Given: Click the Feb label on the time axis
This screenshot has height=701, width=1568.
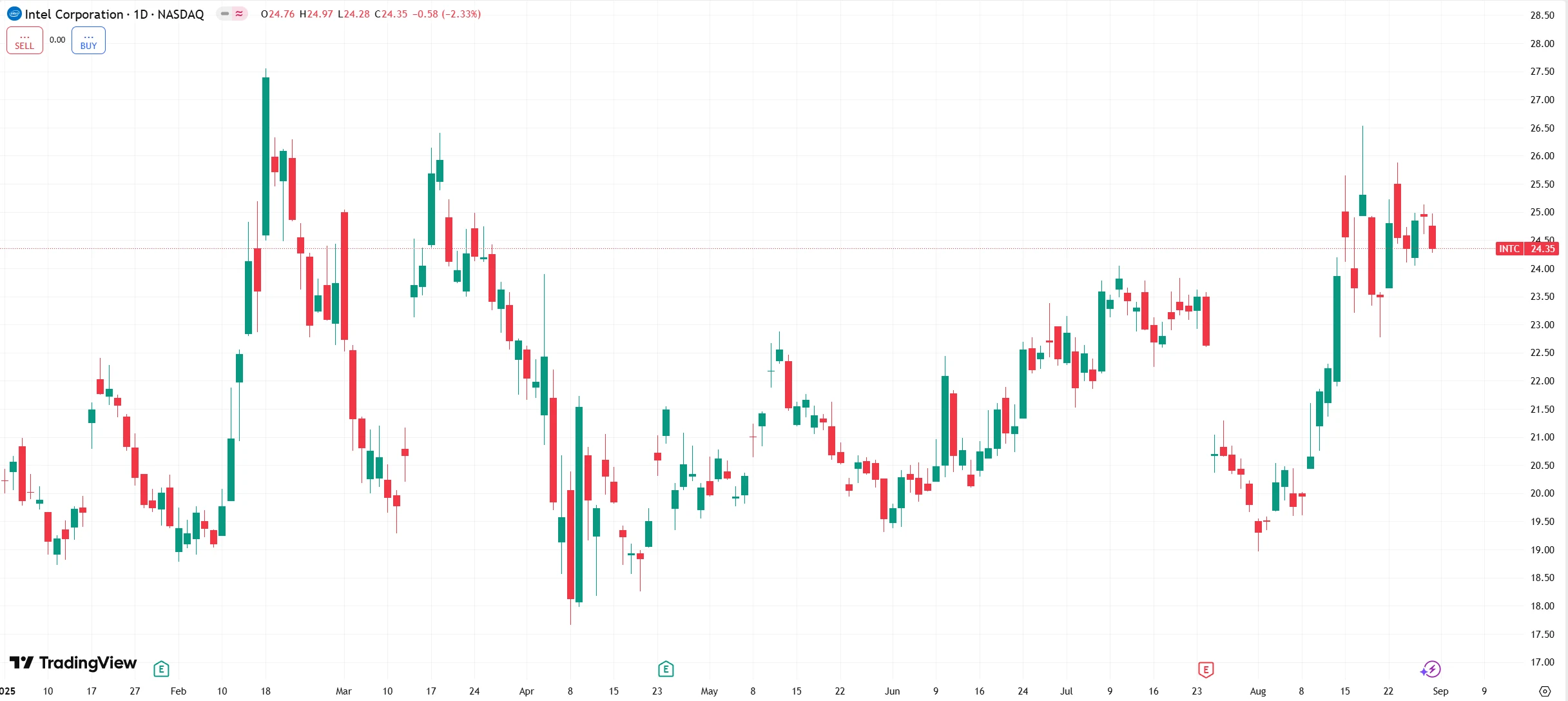Looking at the screenshot, I should coord(179,691).
